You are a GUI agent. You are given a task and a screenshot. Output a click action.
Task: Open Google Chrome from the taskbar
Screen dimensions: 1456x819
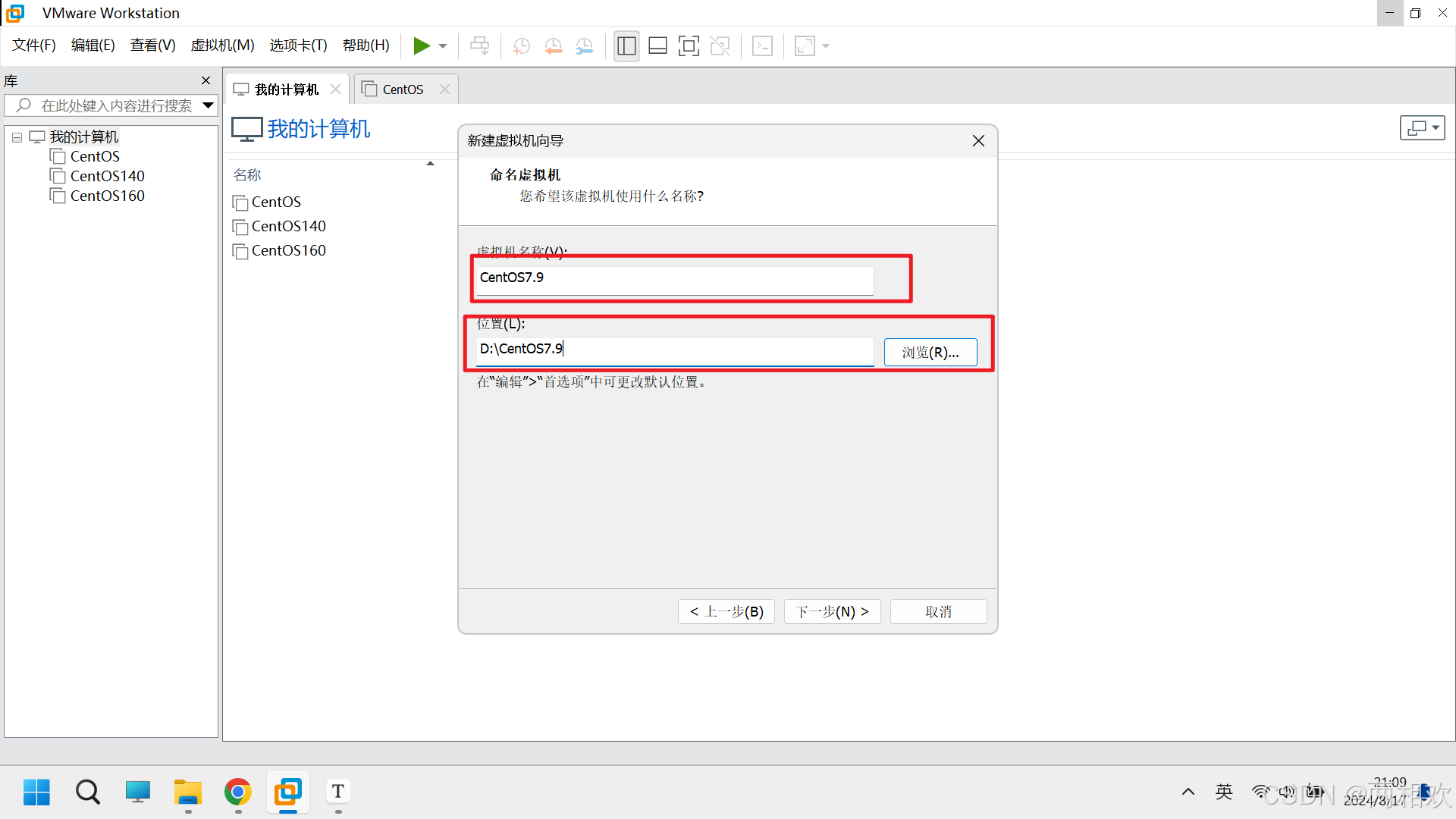[x=237, y=792]
